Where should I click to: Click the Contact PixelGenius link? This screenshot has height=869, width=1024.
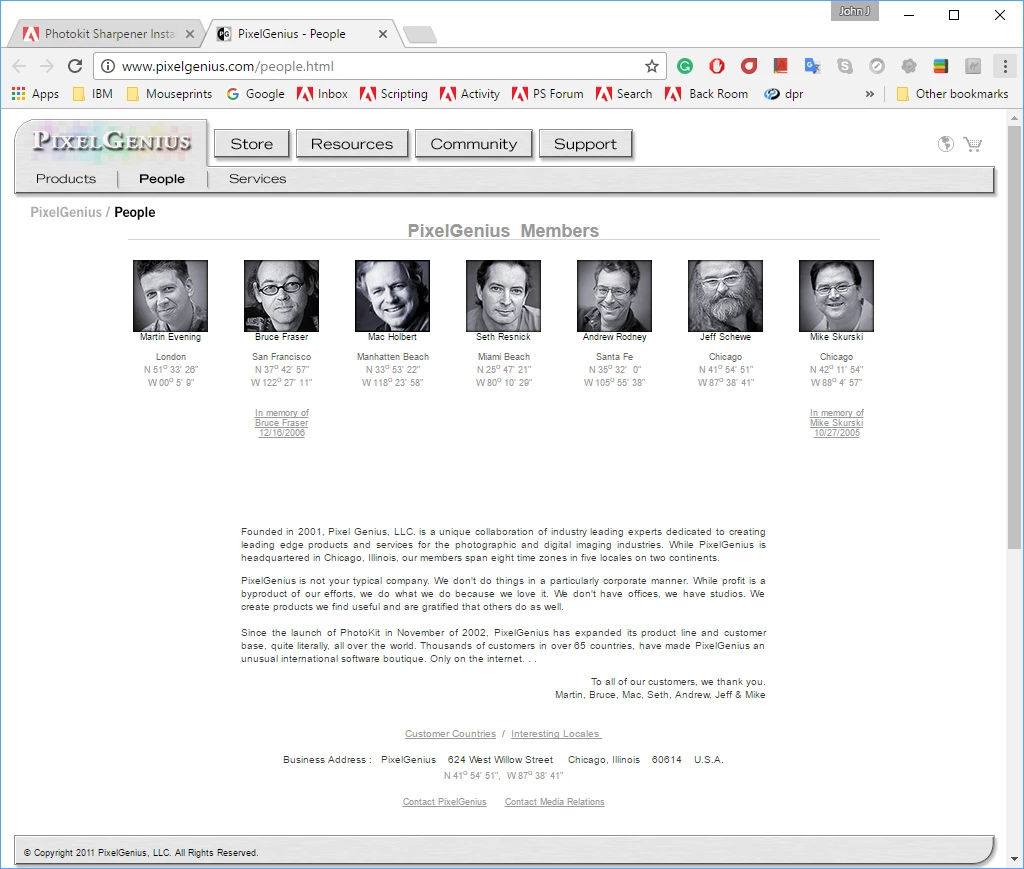444,802
